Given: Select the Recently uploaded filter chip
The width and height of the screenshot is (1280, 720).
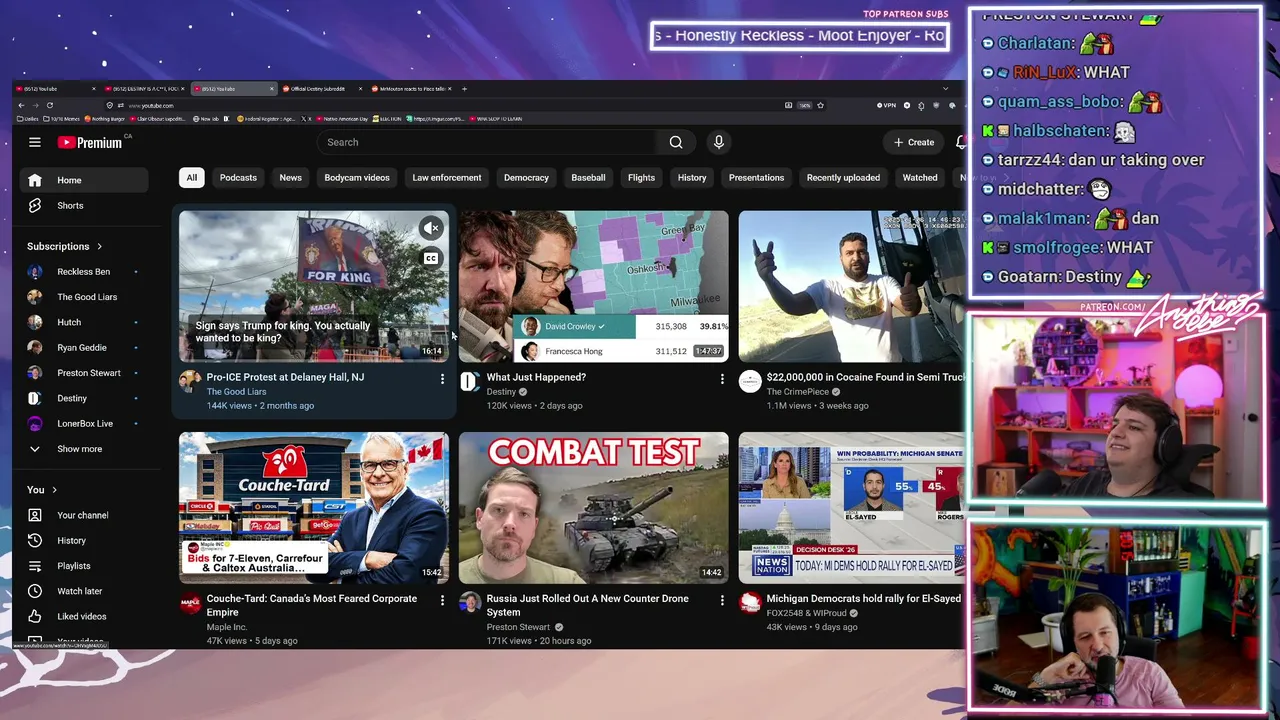Looking at the screenshot, I should tap(843, 178).
